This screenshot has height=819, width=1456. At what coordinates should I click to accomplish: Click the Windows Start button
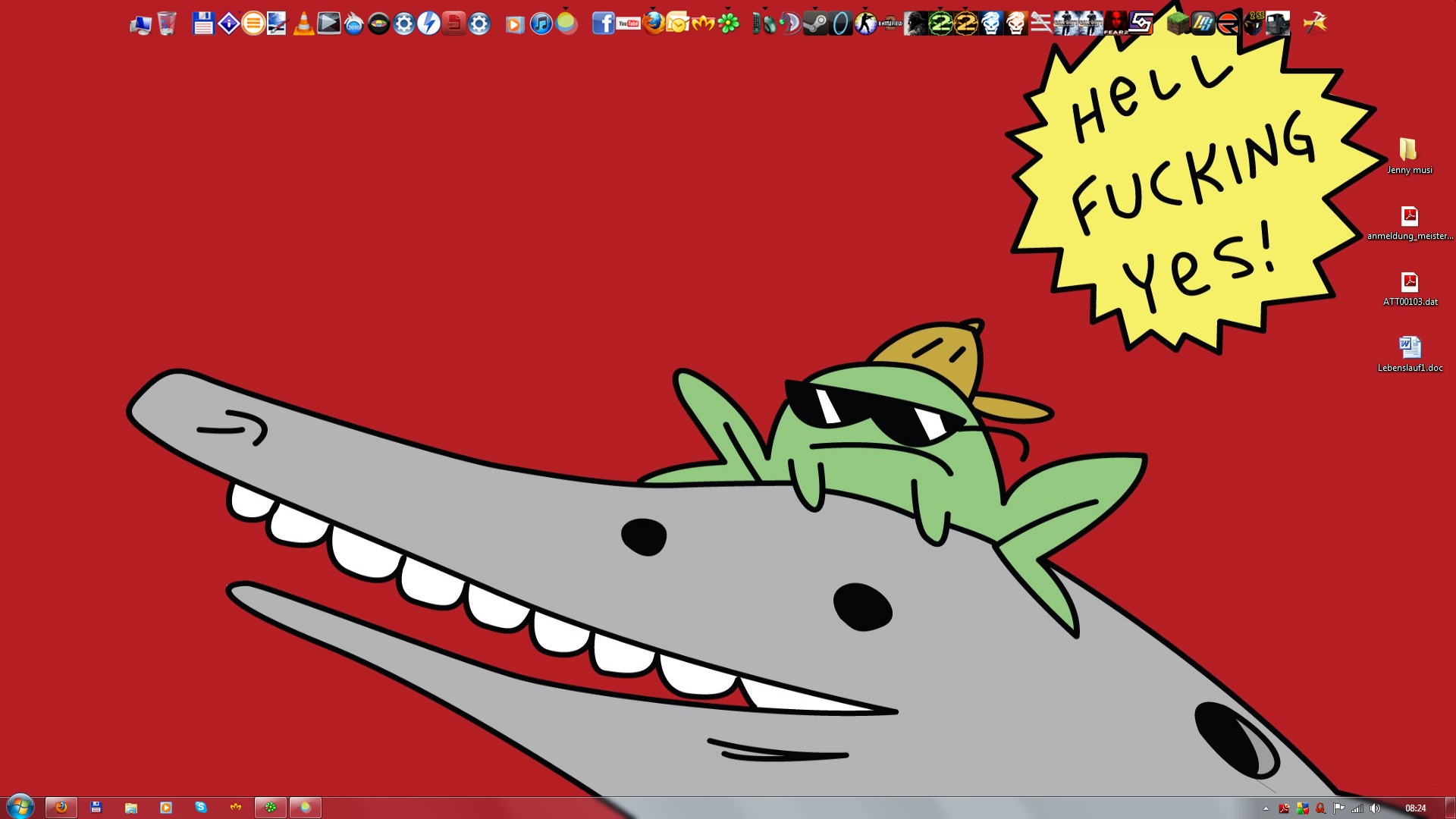[20, 807]
